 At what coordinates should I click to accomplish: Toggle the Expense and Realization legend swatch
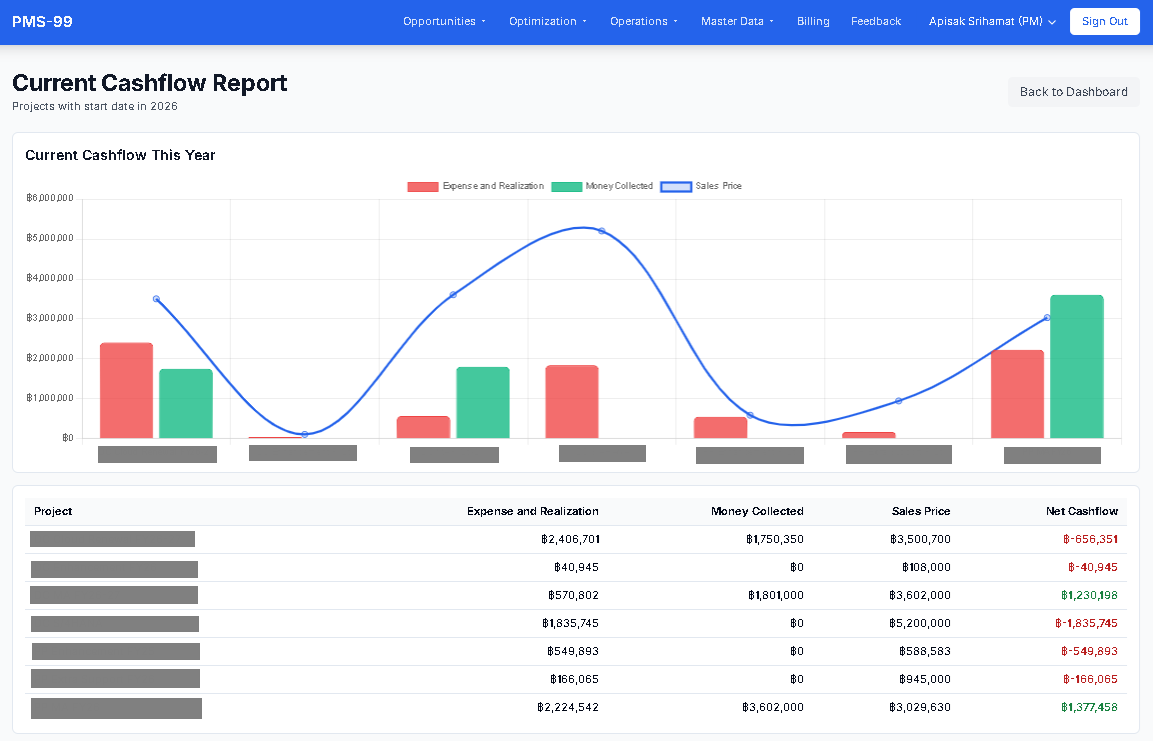[x=423, y=187]
